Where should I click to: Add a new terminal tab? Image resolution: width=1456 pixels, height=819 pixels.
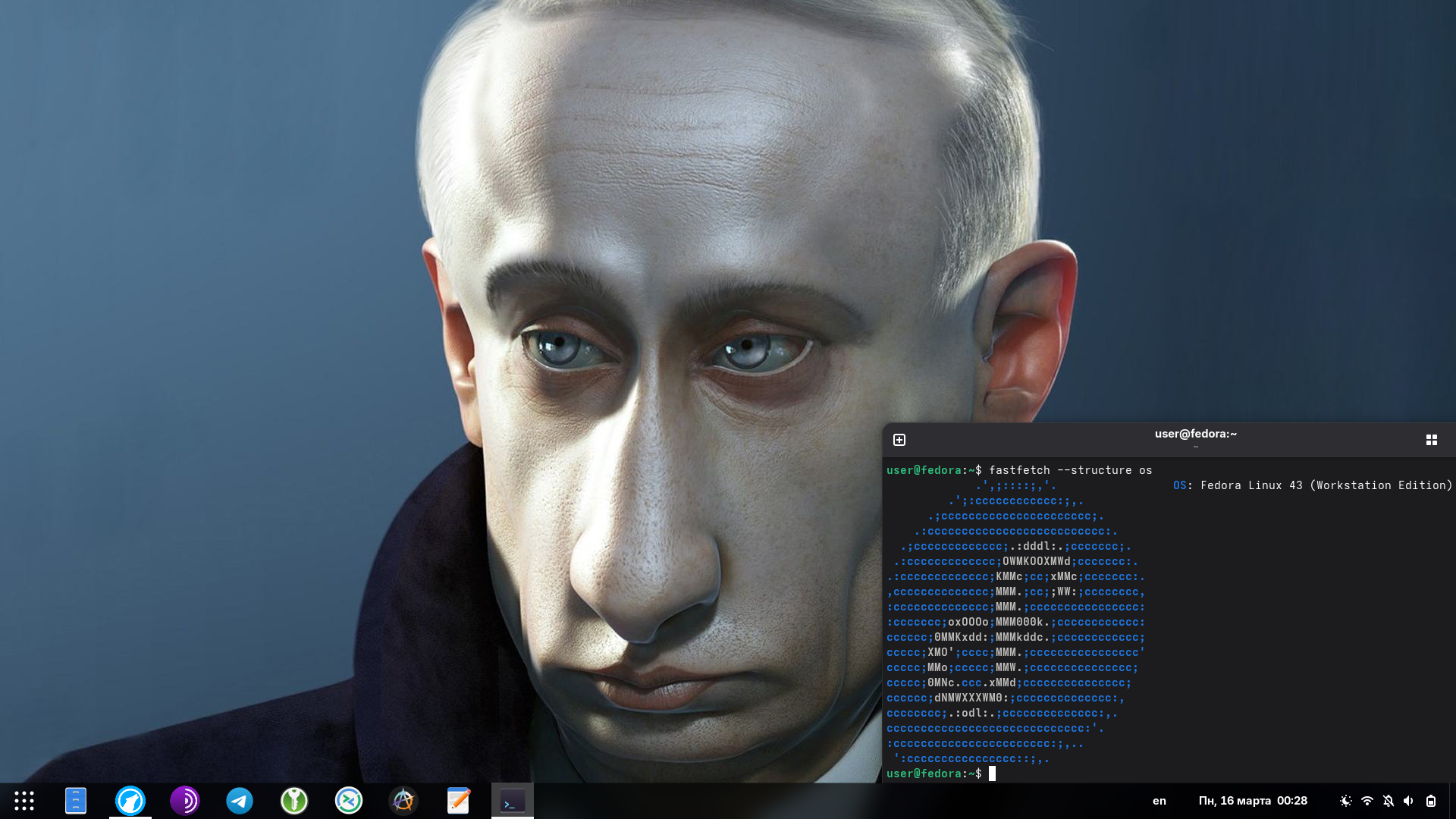pos(899,440)
